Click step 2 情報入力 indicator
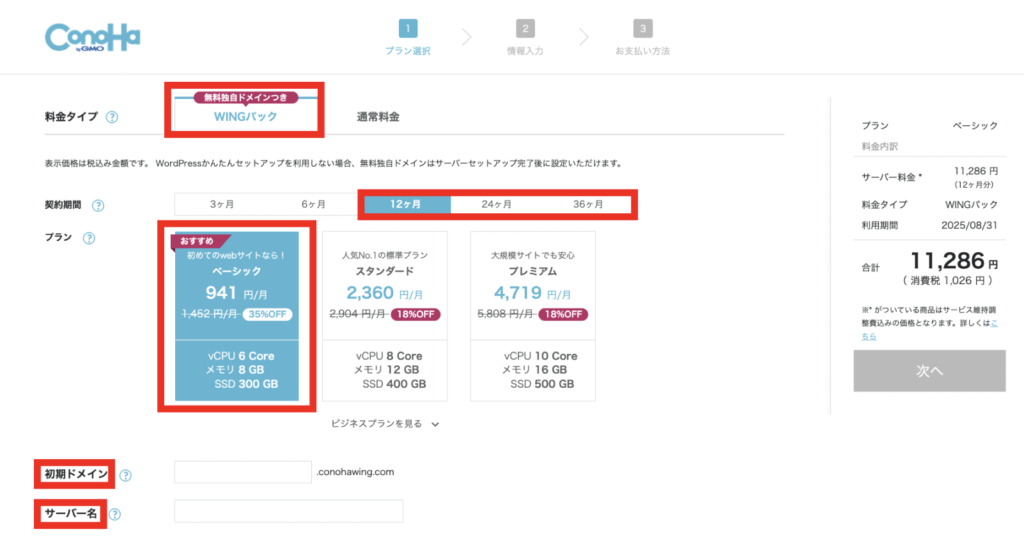Image resolution: width=1024 pixels, height=548 pixels. (x=525, y=38)
